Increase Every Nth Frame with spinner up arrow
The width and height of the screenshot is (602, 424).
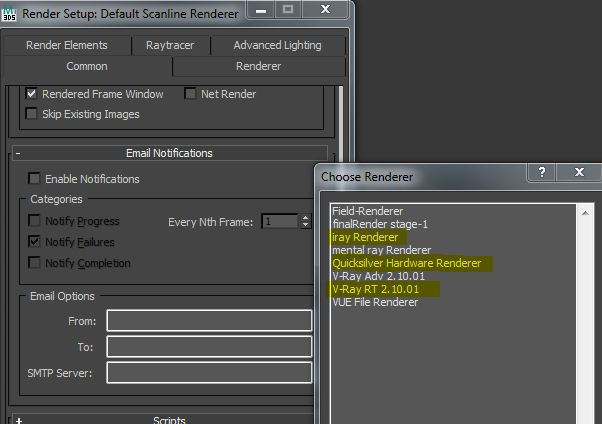point(305,218)
